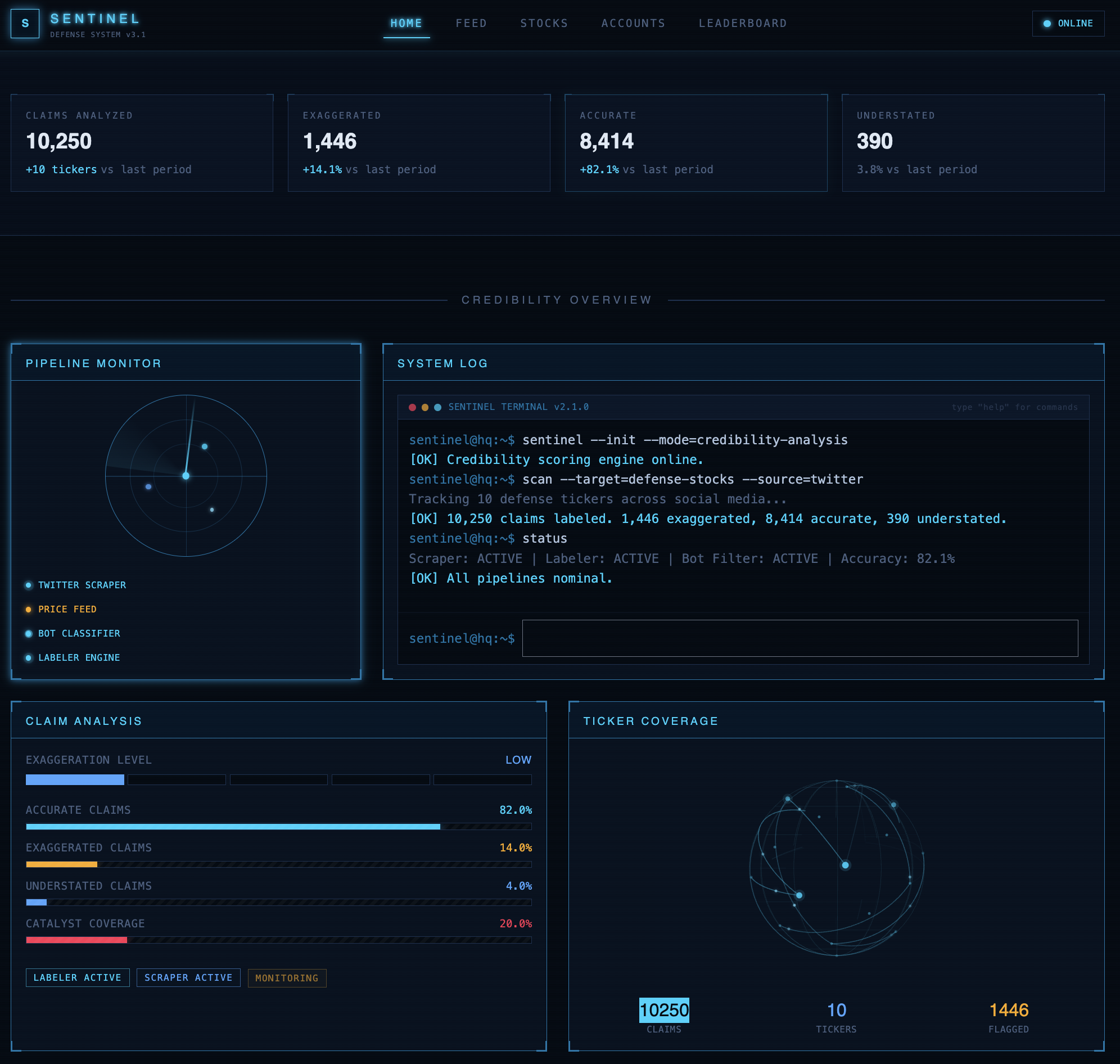Click the Price Feed status dot

pyautogui.click(x=28, y=610)
